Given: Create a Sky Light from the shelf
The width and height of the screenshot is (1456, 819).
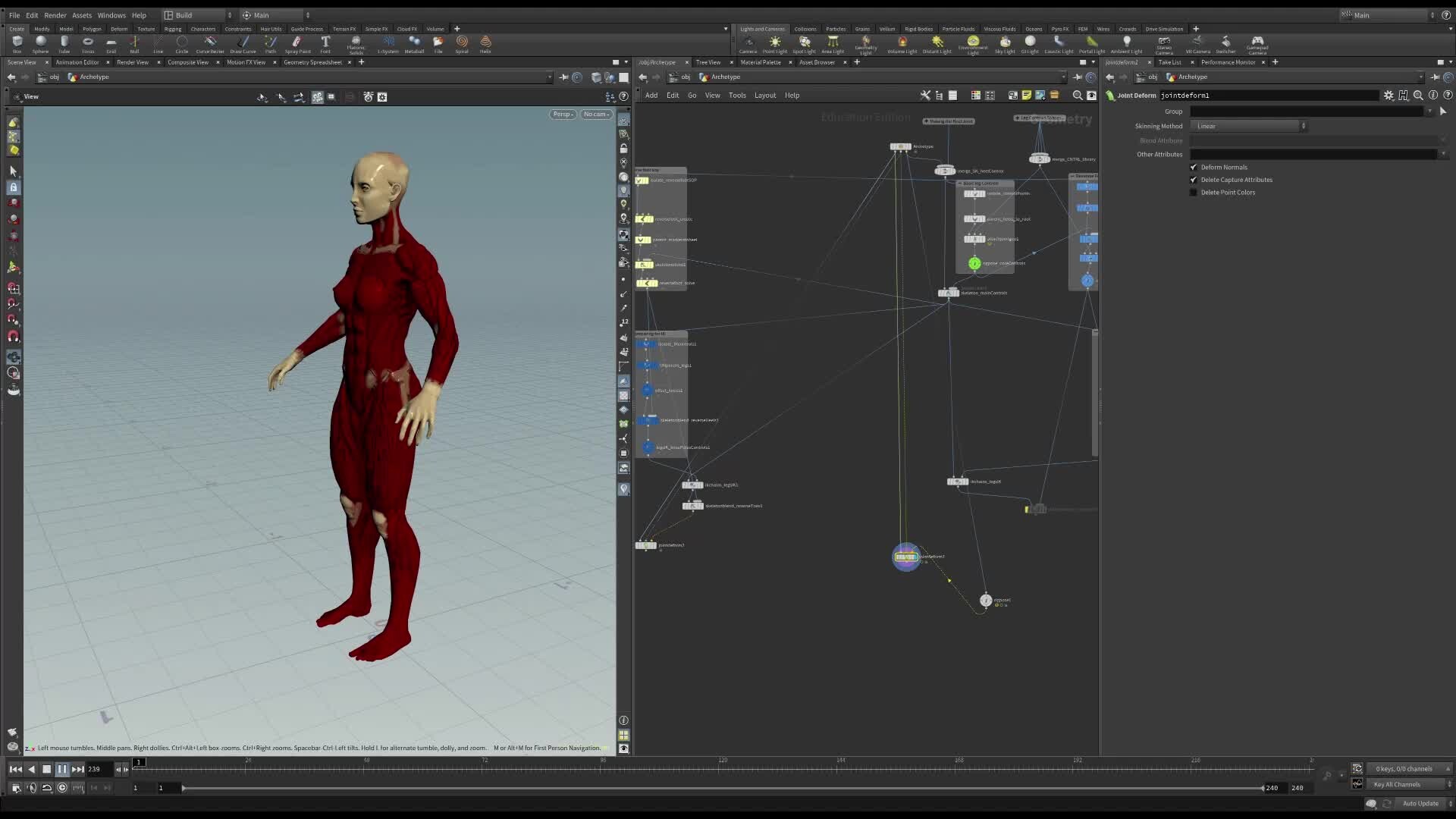Looking at the screenshot, I should pos(1005,43).
